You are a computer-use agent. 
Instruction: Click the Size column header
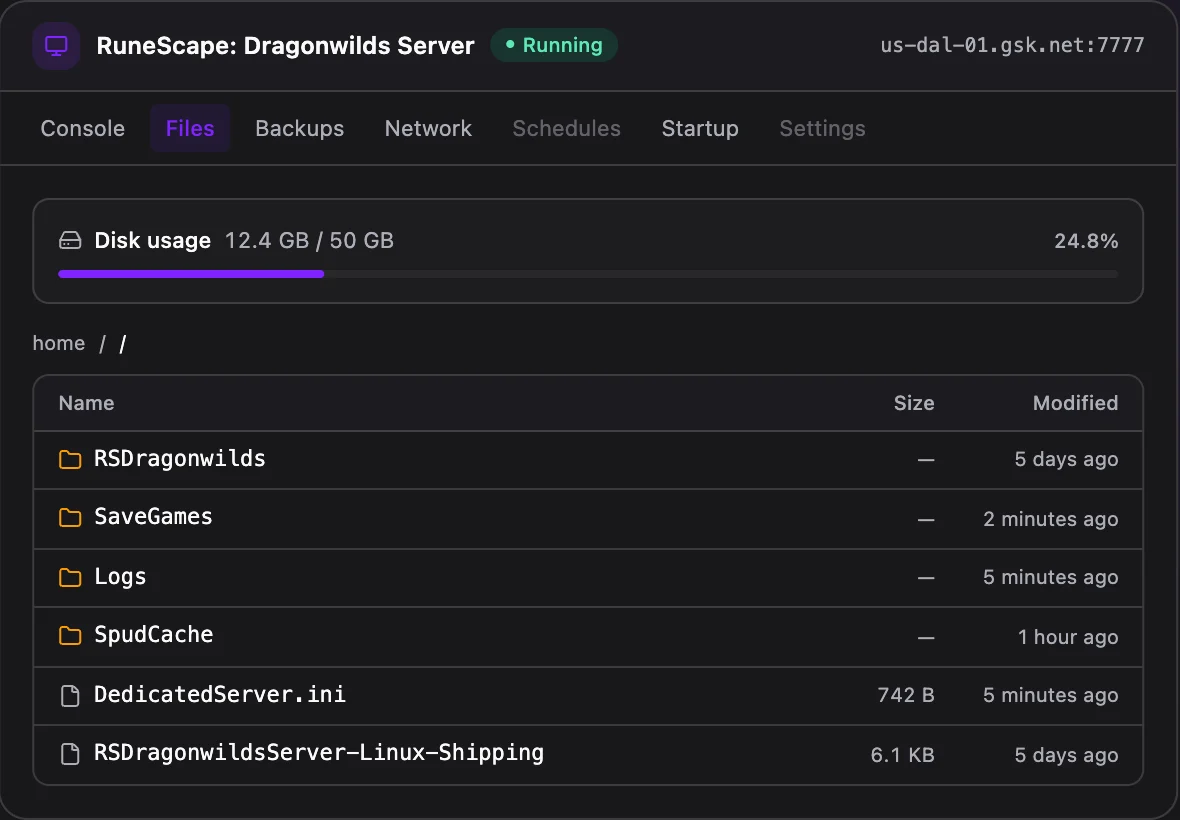[x=914, y=403]
